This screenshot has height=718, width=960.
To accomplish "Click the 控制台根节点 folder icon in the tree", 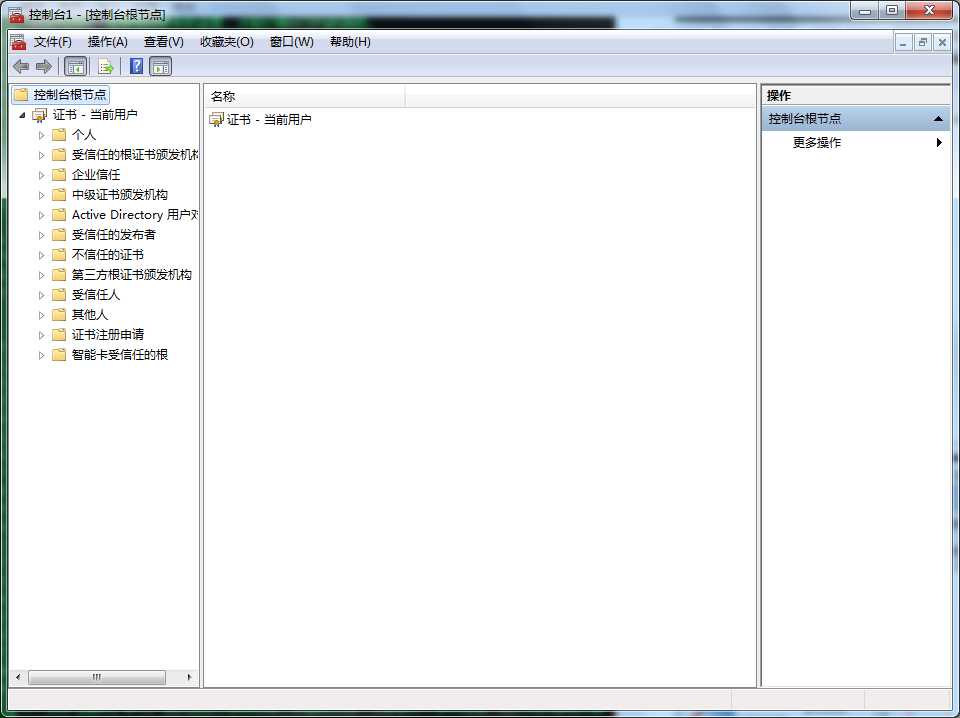I will tap(21, 94).
